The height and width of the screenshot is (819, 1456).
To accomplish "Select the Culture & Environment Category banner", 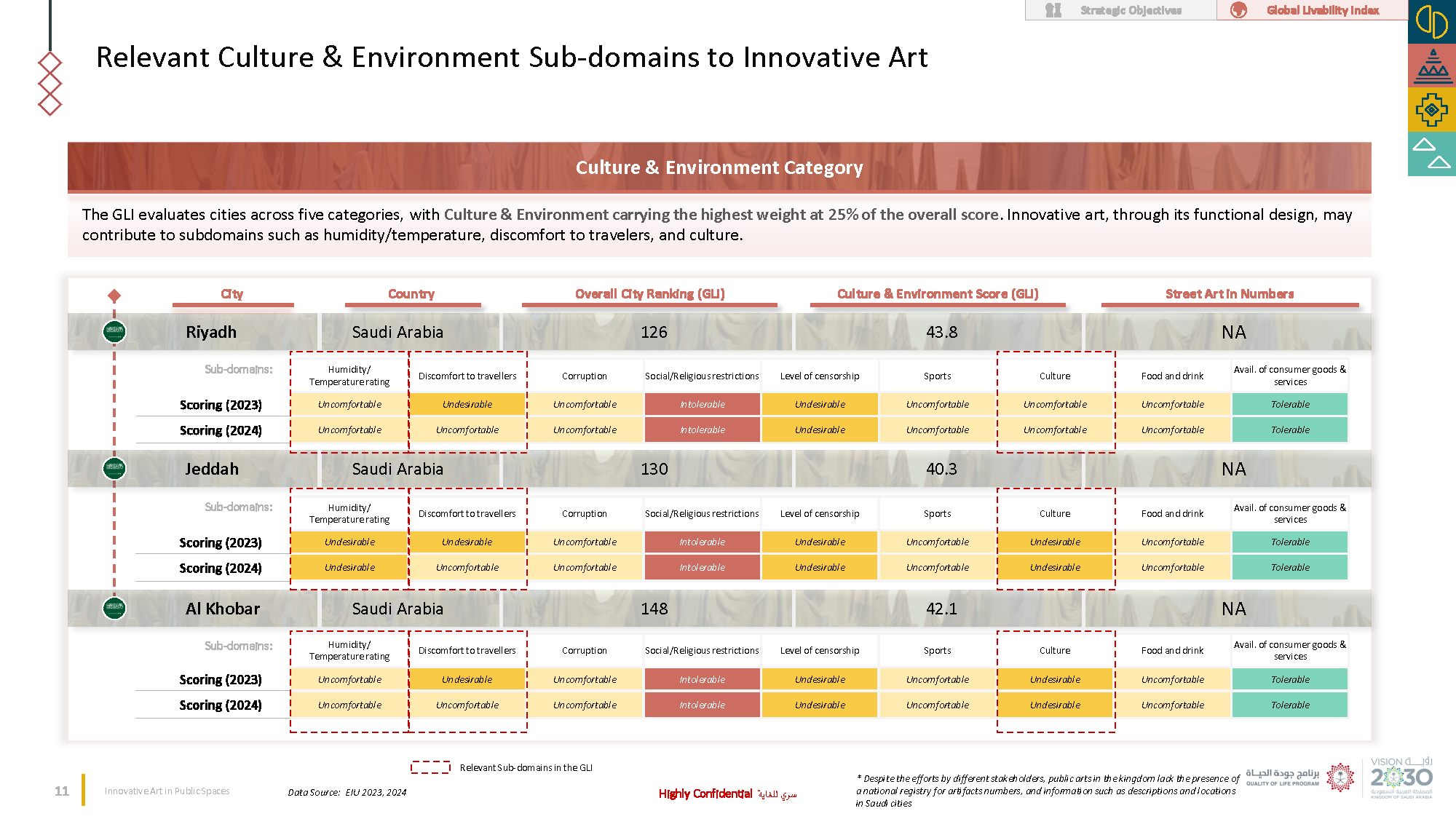I will pyautogui.click(x=719, y=167).
